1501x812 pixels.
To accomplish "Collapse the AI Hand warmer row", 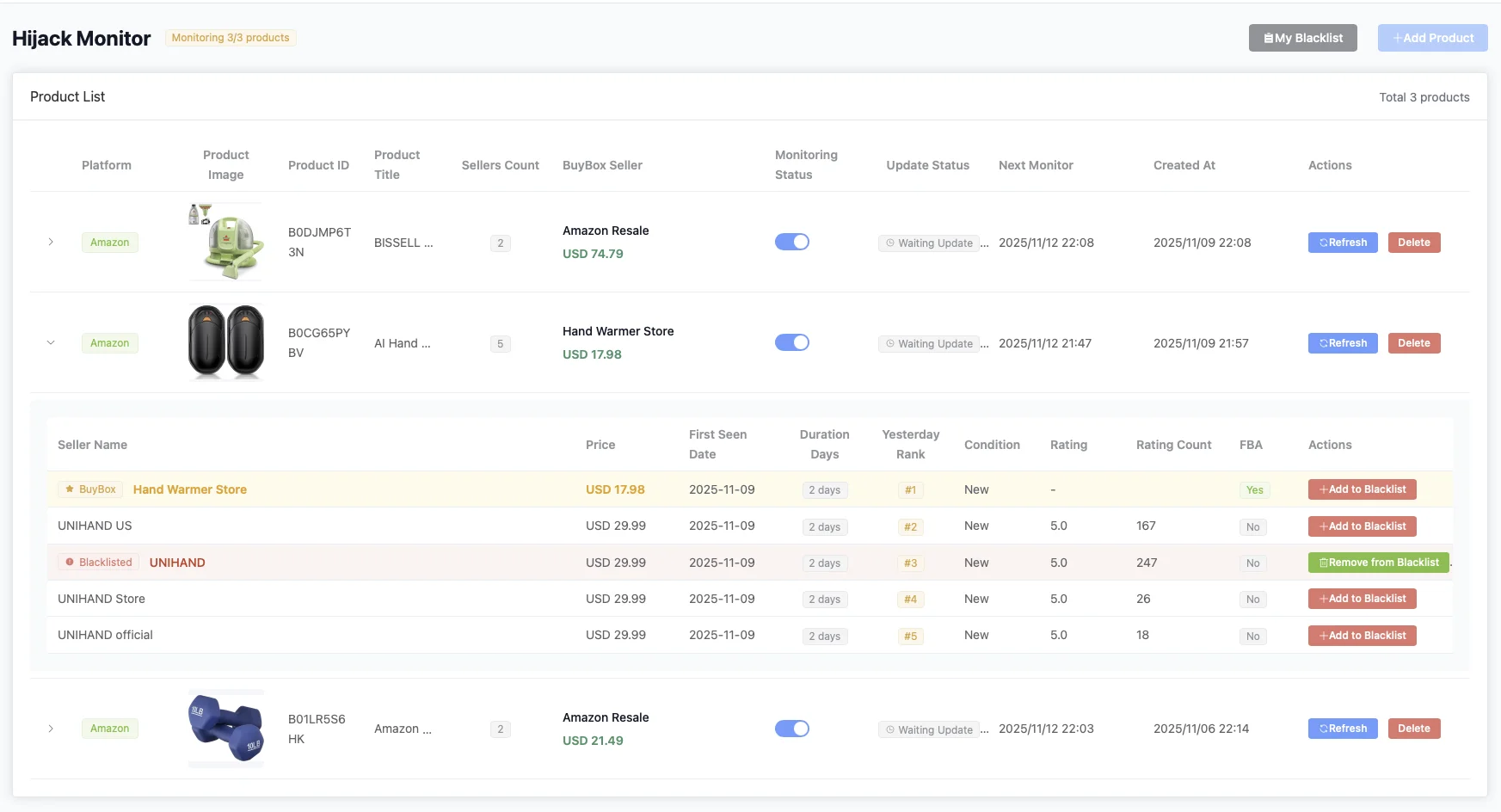I will [x=51, y=343].
